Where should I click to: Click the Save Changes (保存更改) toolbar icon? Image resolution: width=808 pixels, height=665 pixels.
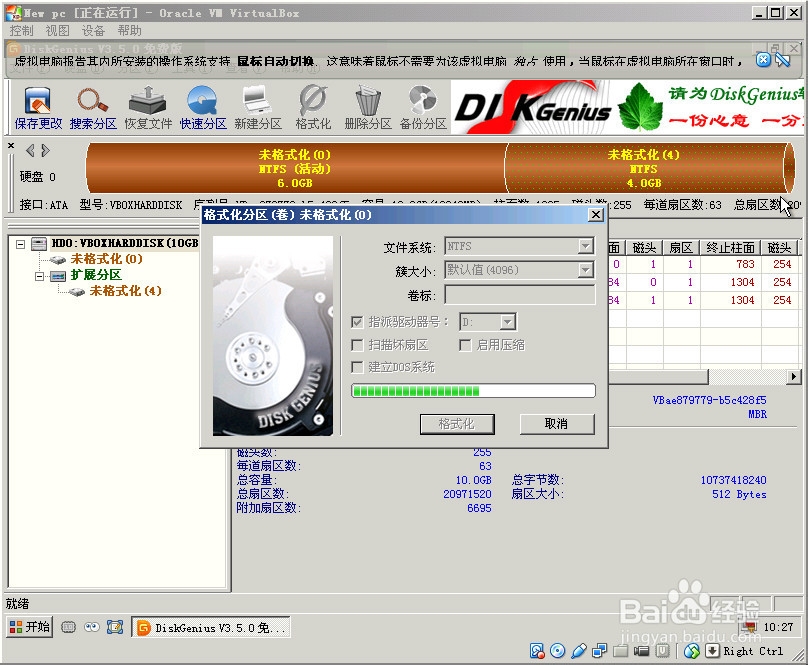[38, 108]
